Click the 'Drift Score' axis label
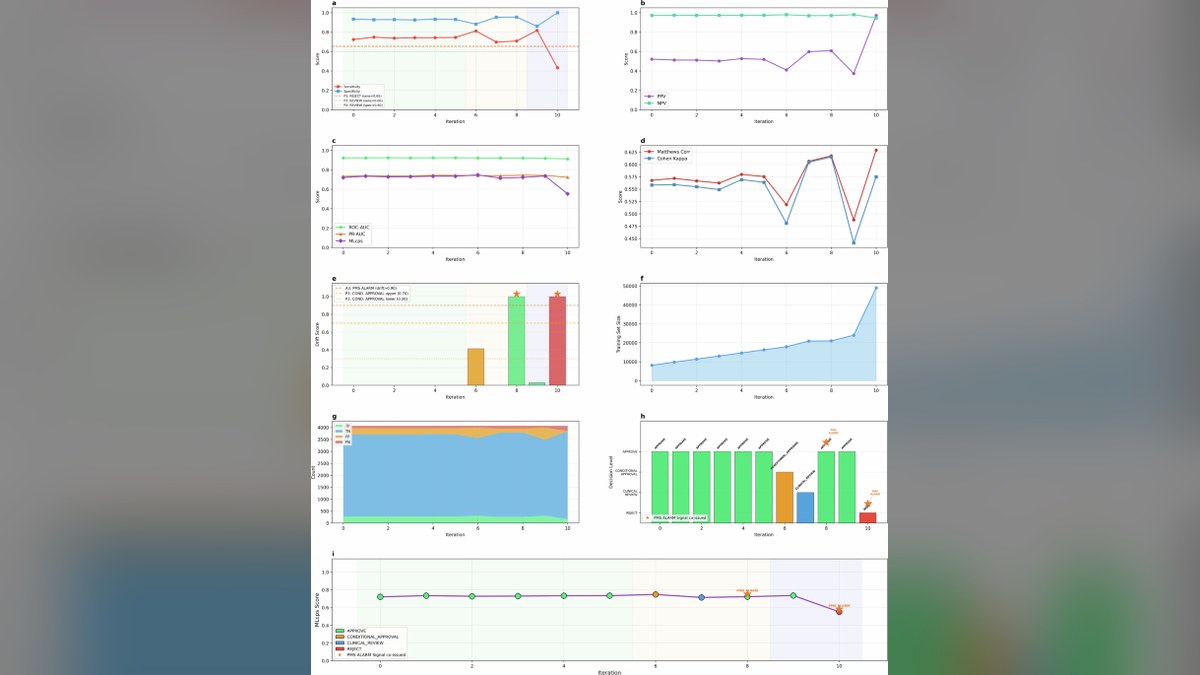The width and height of the screenshot is (1200, 675). (317, 334)
